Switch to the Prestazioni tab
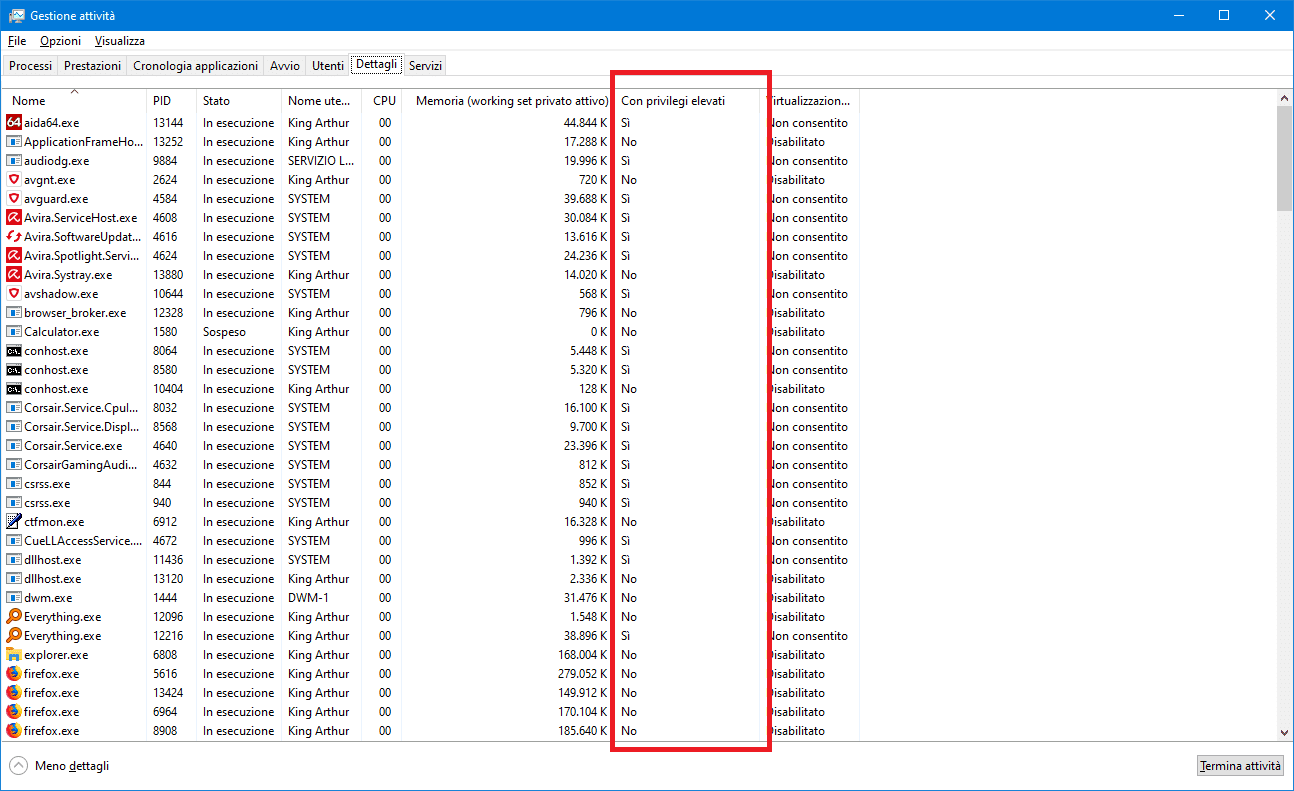 (92, 66)
